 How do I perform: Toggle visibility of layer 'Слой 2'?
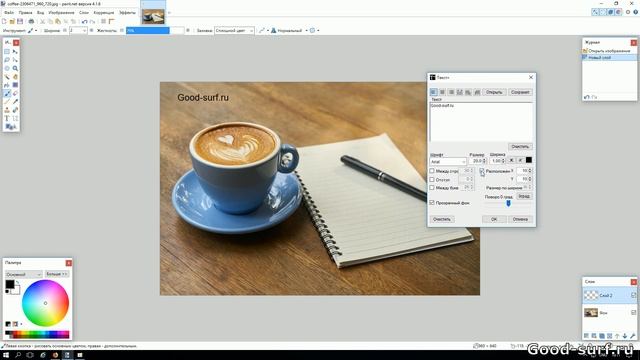[633, 295]
